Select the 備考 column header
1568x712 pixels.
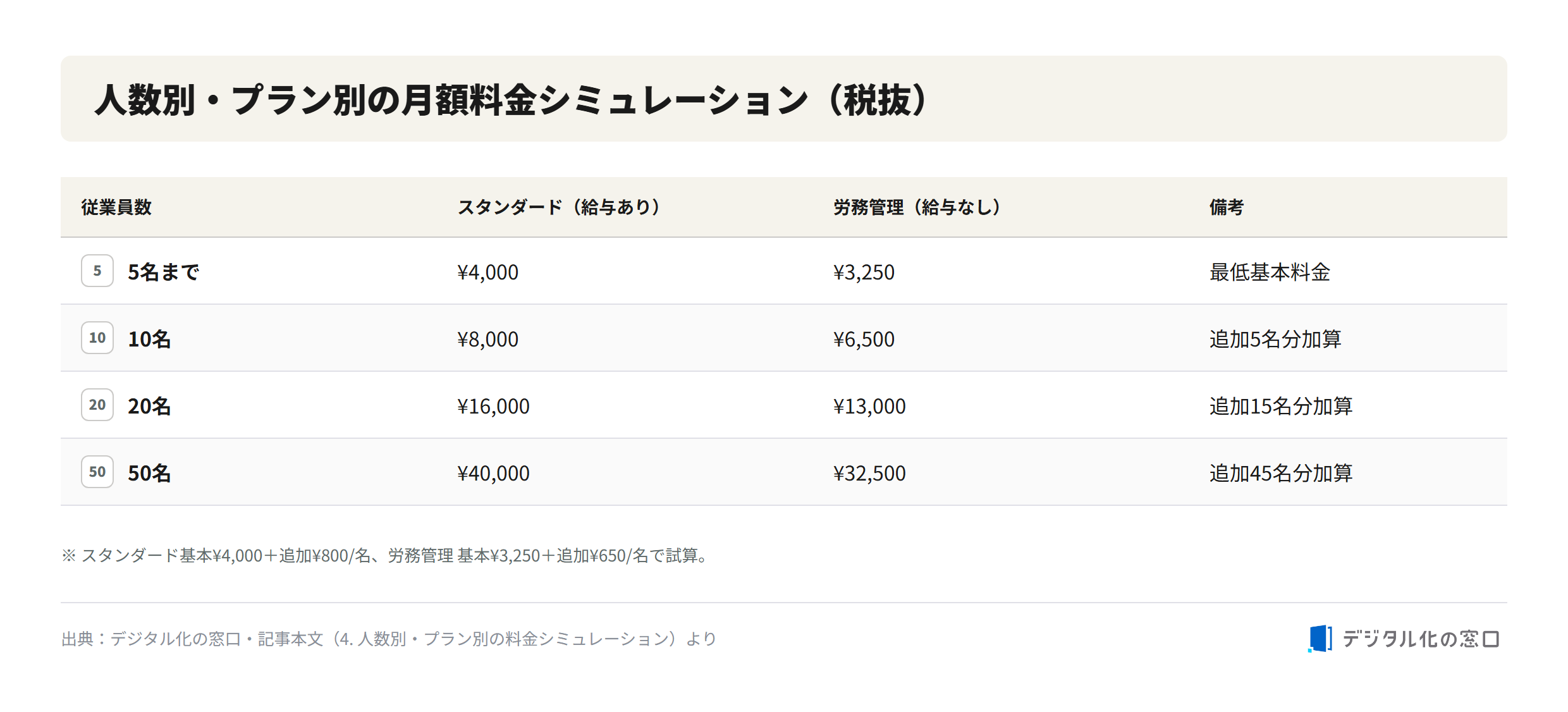(1227, 207)
